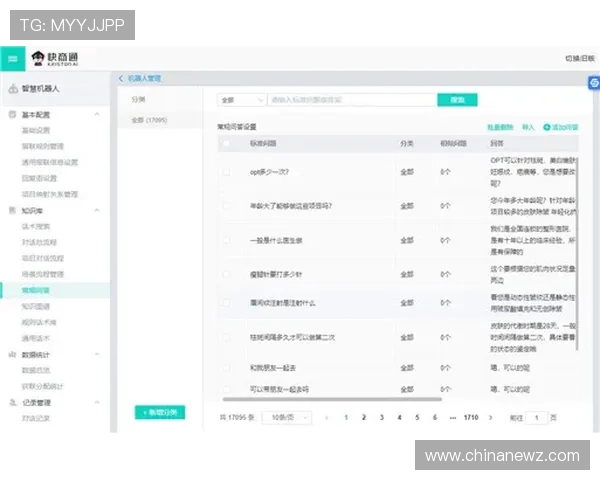Open 基础设置 in the sidebar
The width and height of the screenshot is (600, 480).
(x=36, y=131)
